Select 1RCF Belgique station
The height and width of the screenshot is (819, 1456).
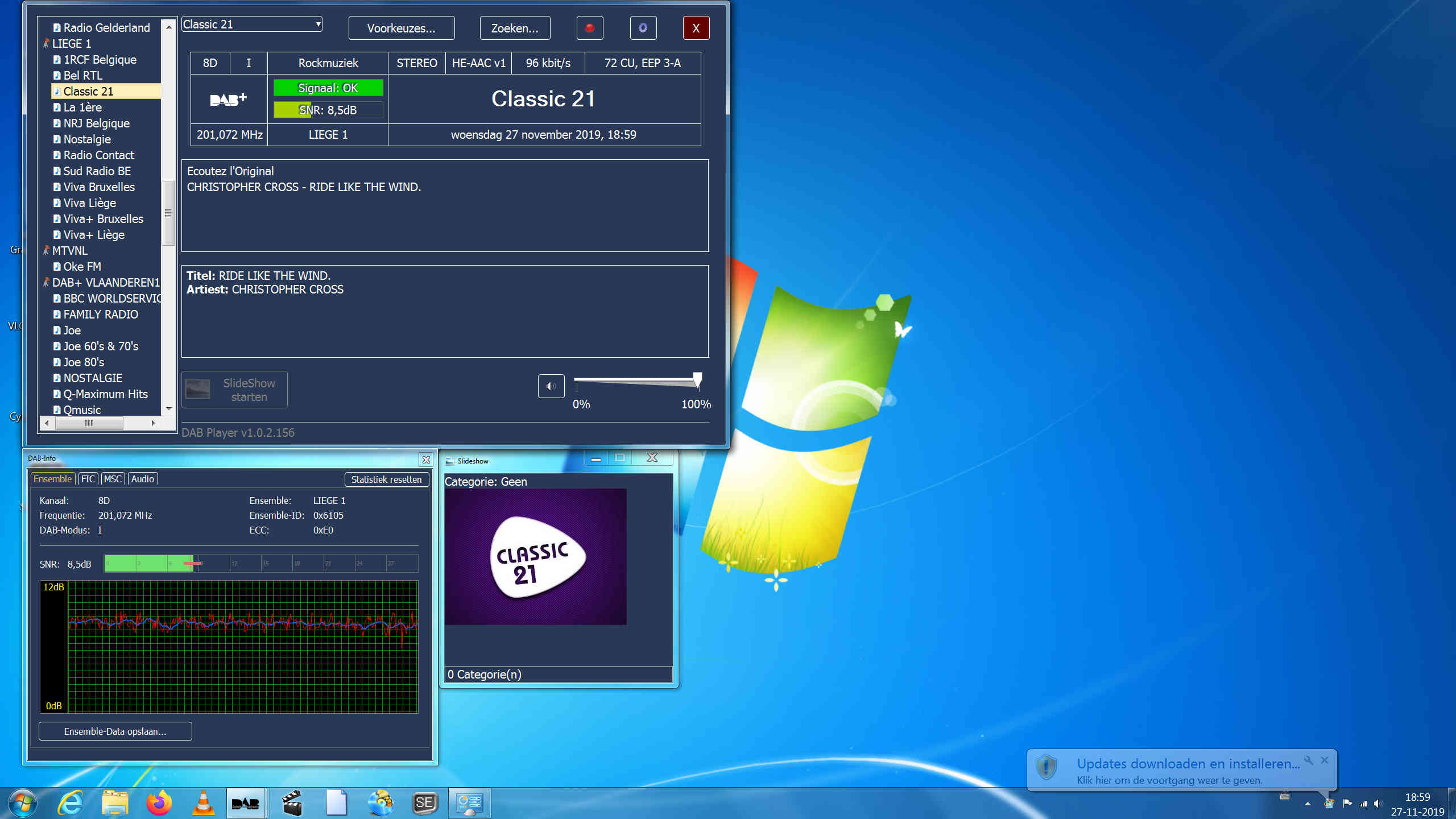[x=100, y=59]
